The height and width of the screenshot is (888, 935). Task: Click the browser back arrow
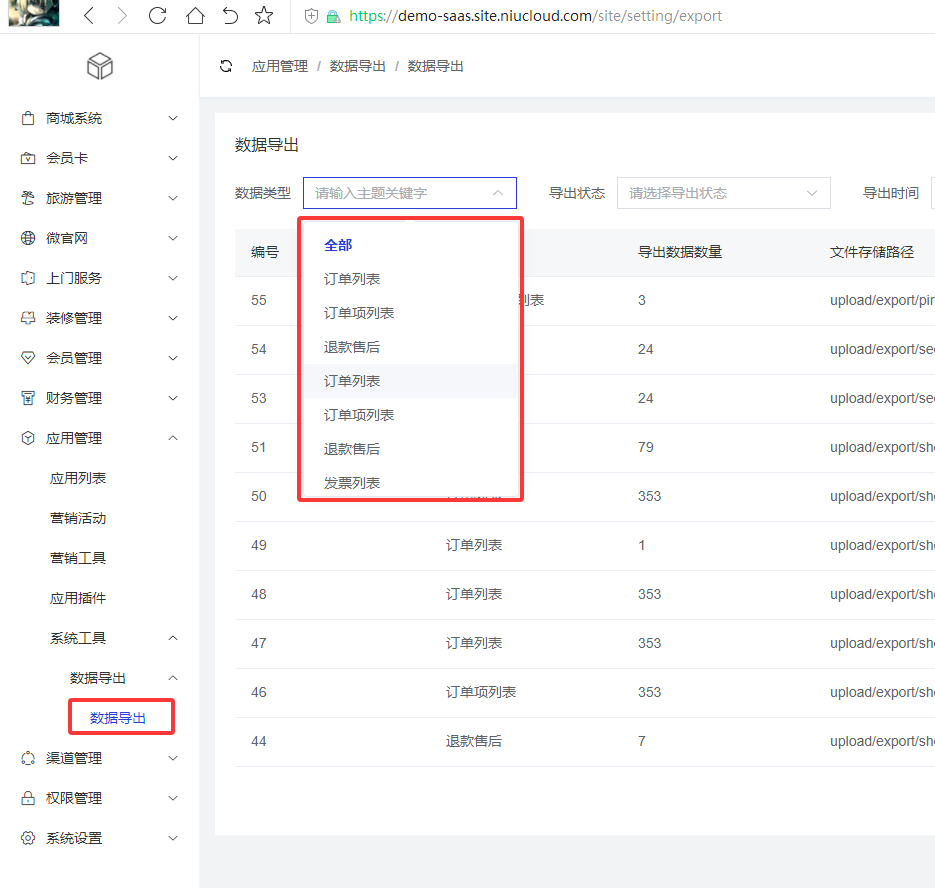(x=89, y=16)
